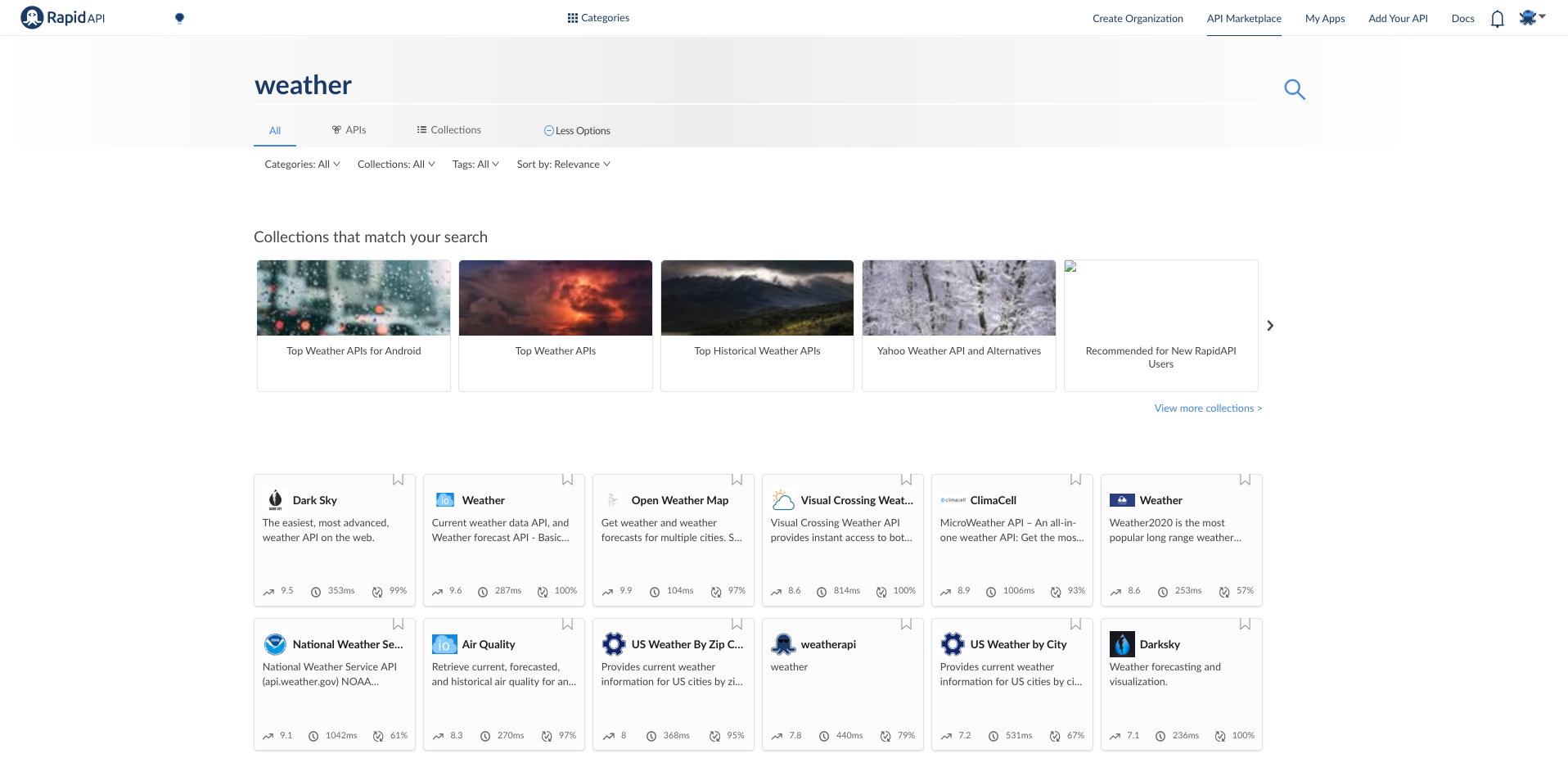Open the National Weather Service API title
This screenshot has width=1568, height=758.
pos(348,644)
